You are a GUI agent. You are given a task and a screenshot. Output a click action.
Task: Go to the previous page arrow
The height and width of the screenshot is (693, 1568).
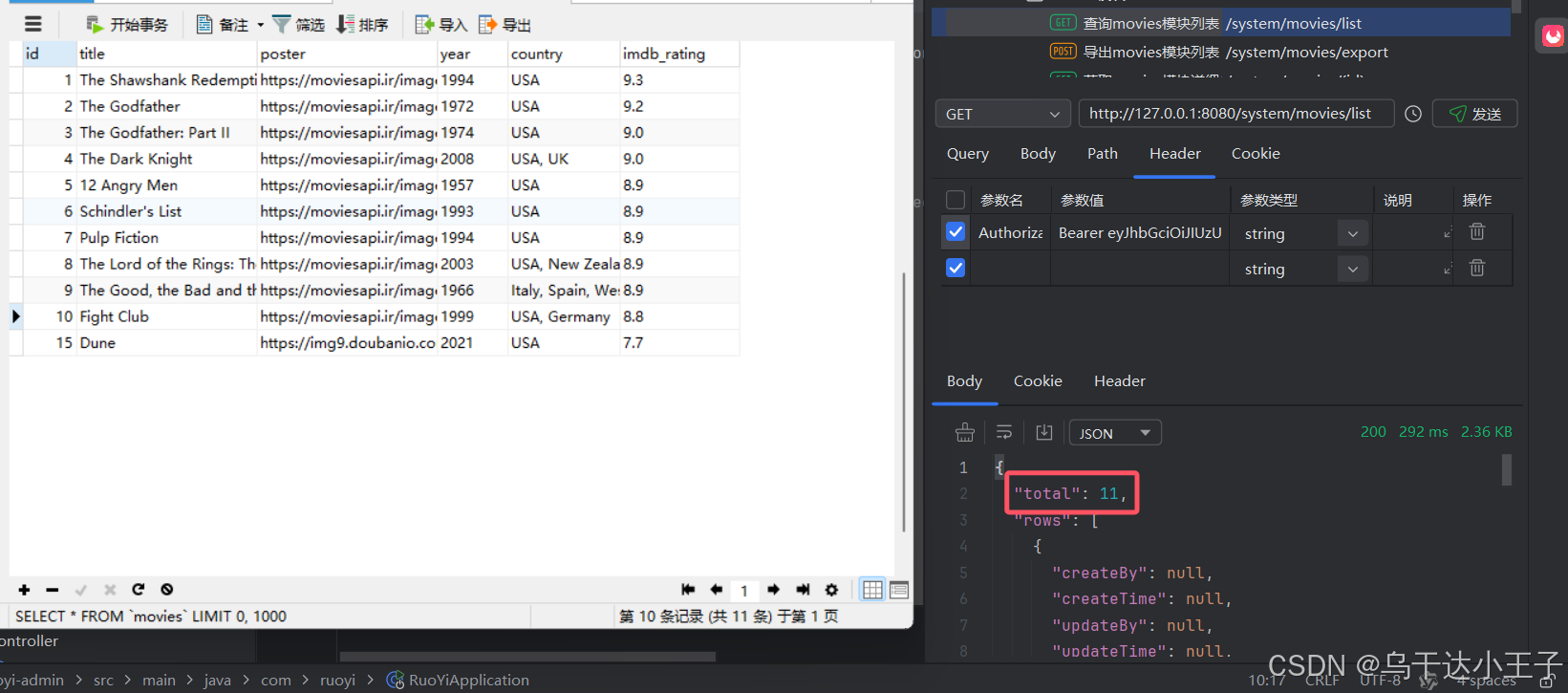(716, 590)
